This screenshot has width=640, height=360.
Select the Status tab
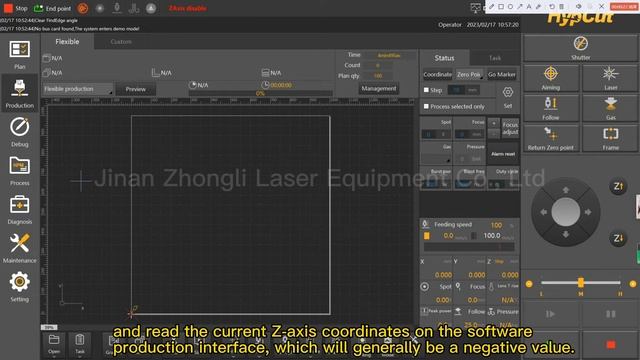pos(444,58)
